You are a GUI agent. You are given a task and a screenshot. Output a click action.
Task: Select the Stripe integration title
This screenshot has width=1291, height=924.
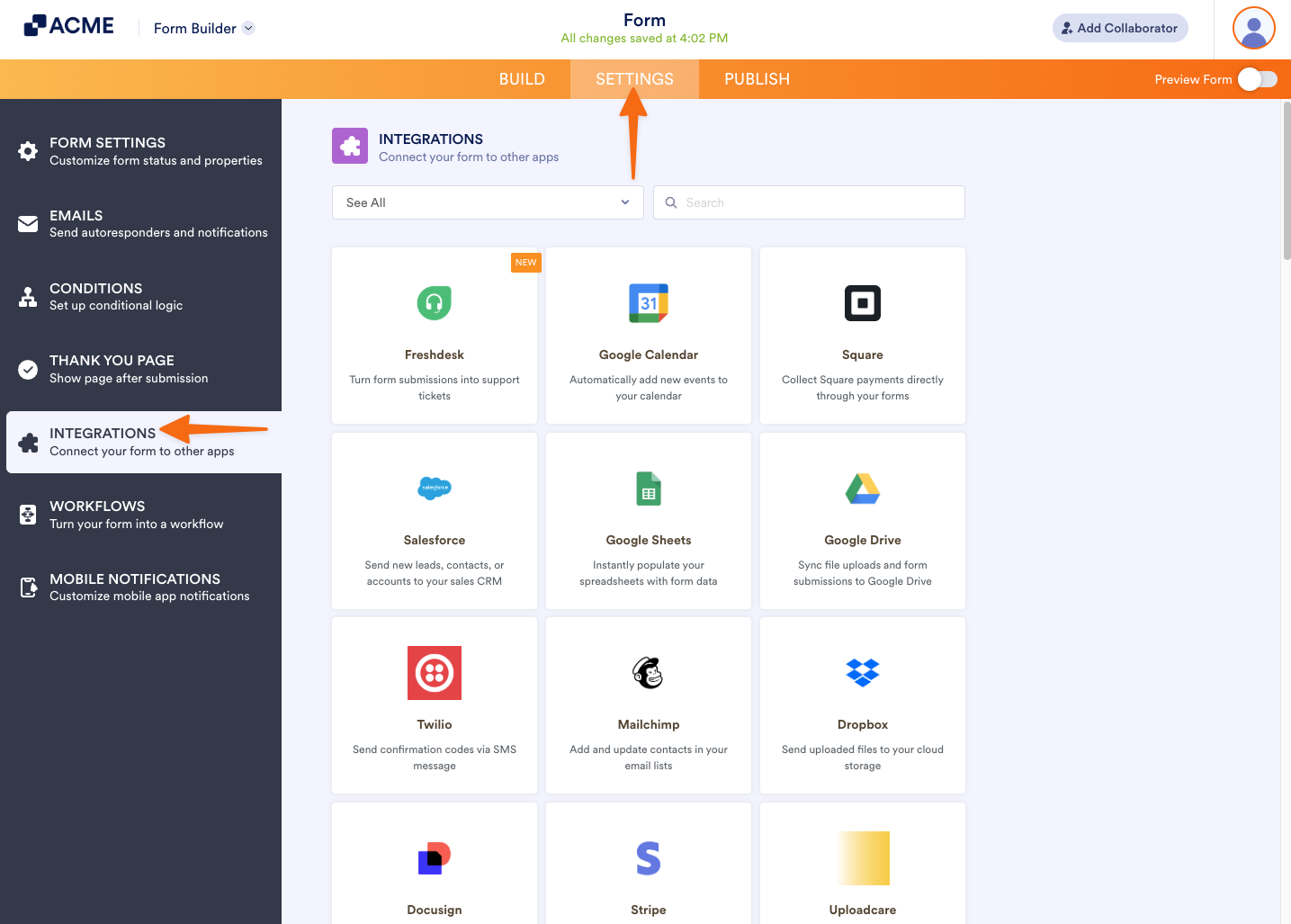pyautogui.click(x=649, y=910)
